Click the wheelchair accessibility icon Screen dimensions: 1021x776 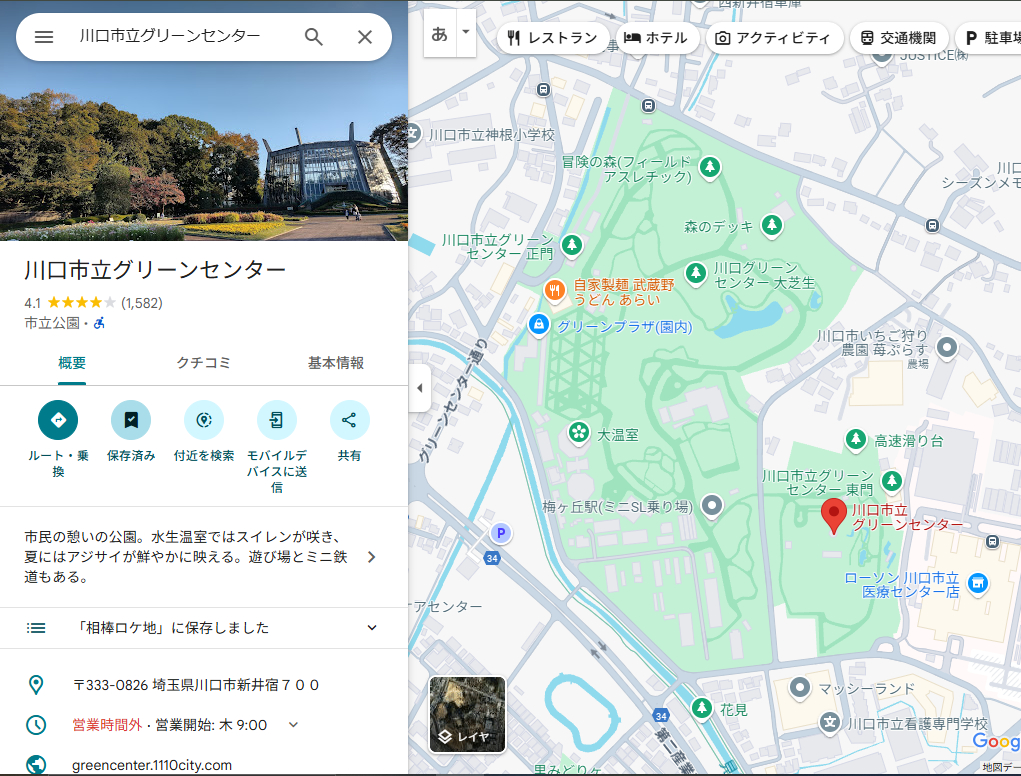coord(99,323)
